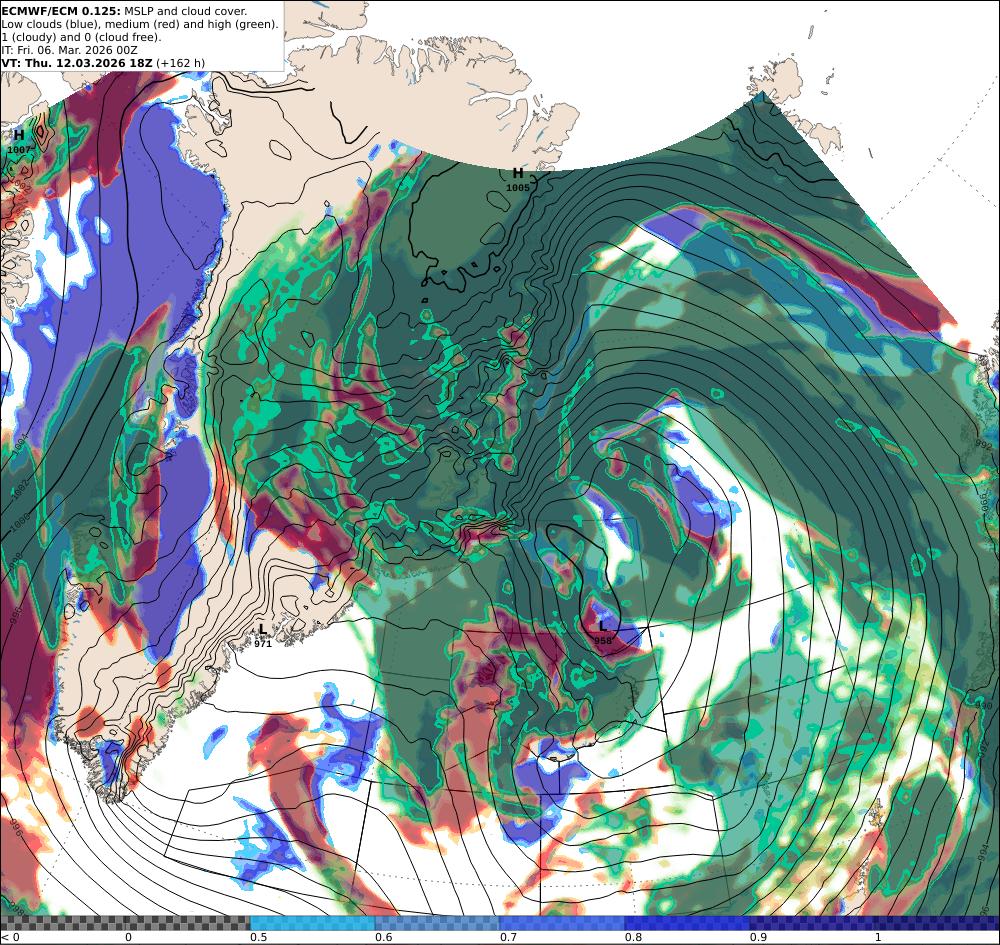
Task: Click the 0.7–0.8 blue colorbar segment
Action: point(562,923)
